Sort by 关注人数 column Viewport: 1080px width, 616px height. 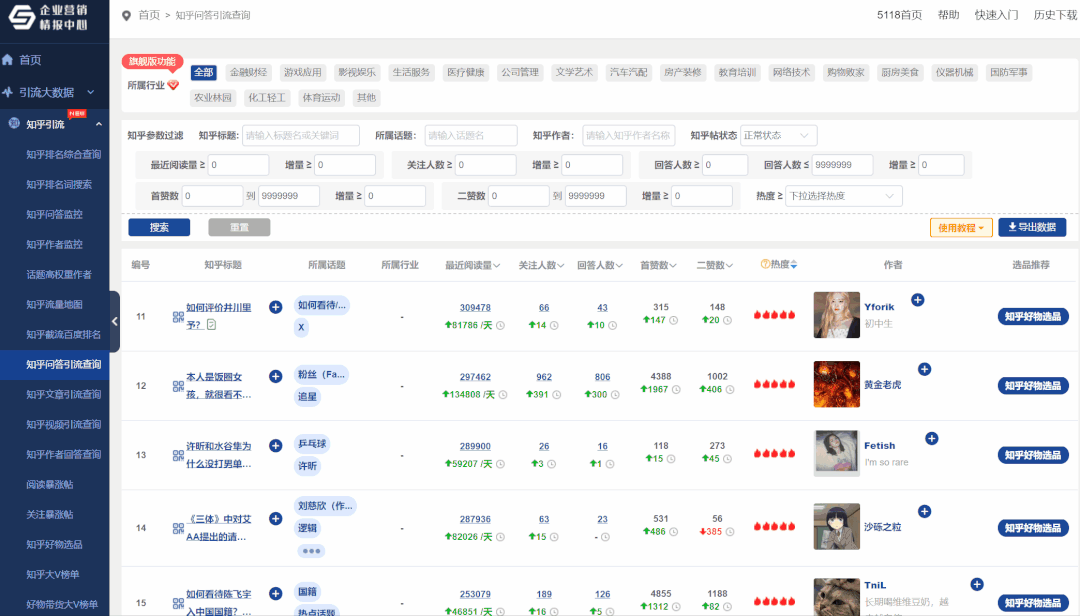click(x=541, y=265)
